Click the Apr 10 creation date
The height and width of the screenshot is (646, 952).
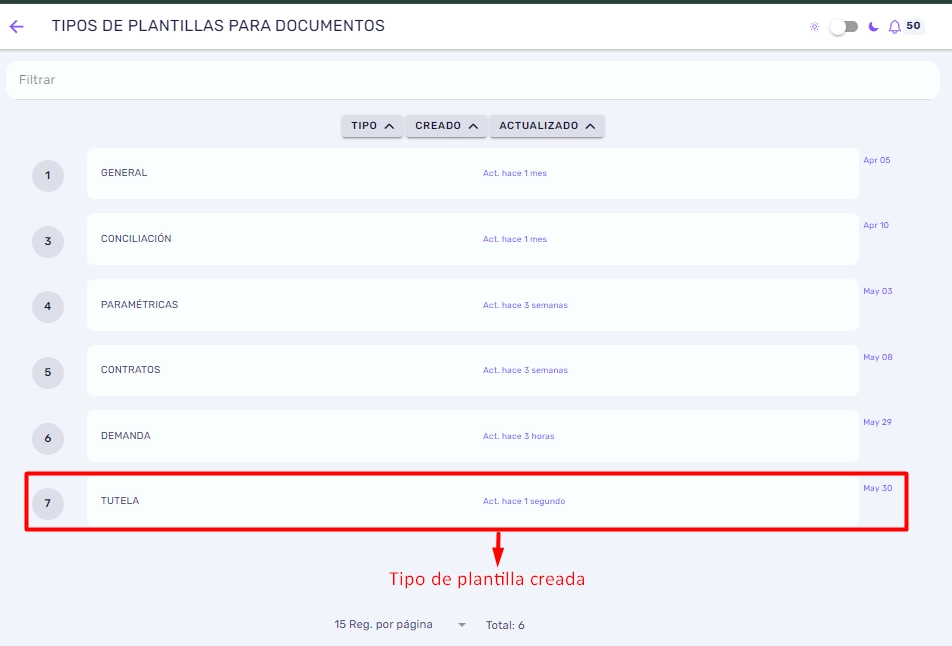[x=876, y=225]
